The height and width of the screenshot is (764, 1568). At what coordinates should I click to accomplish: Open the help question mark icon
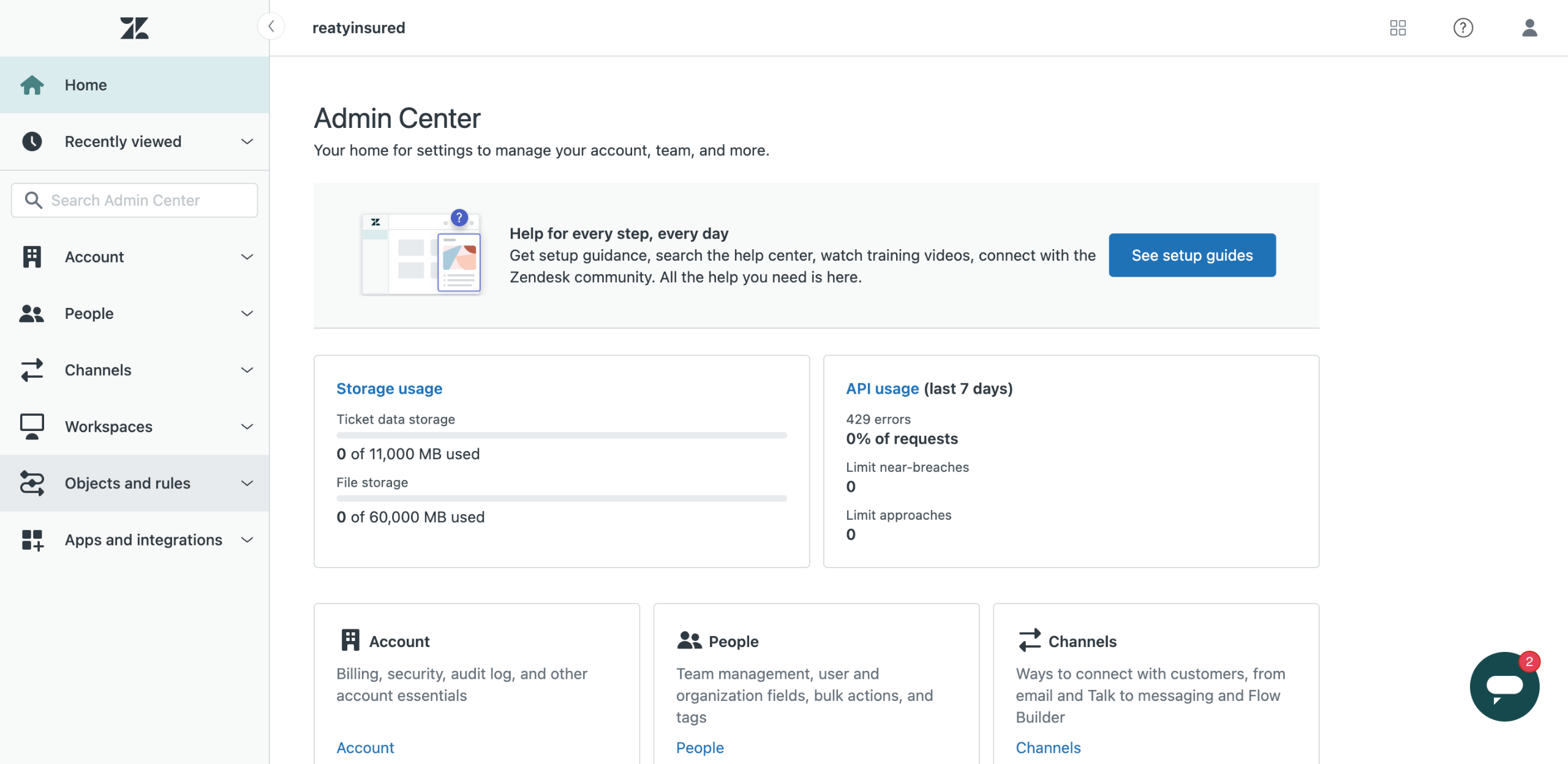pos(1463,28)
